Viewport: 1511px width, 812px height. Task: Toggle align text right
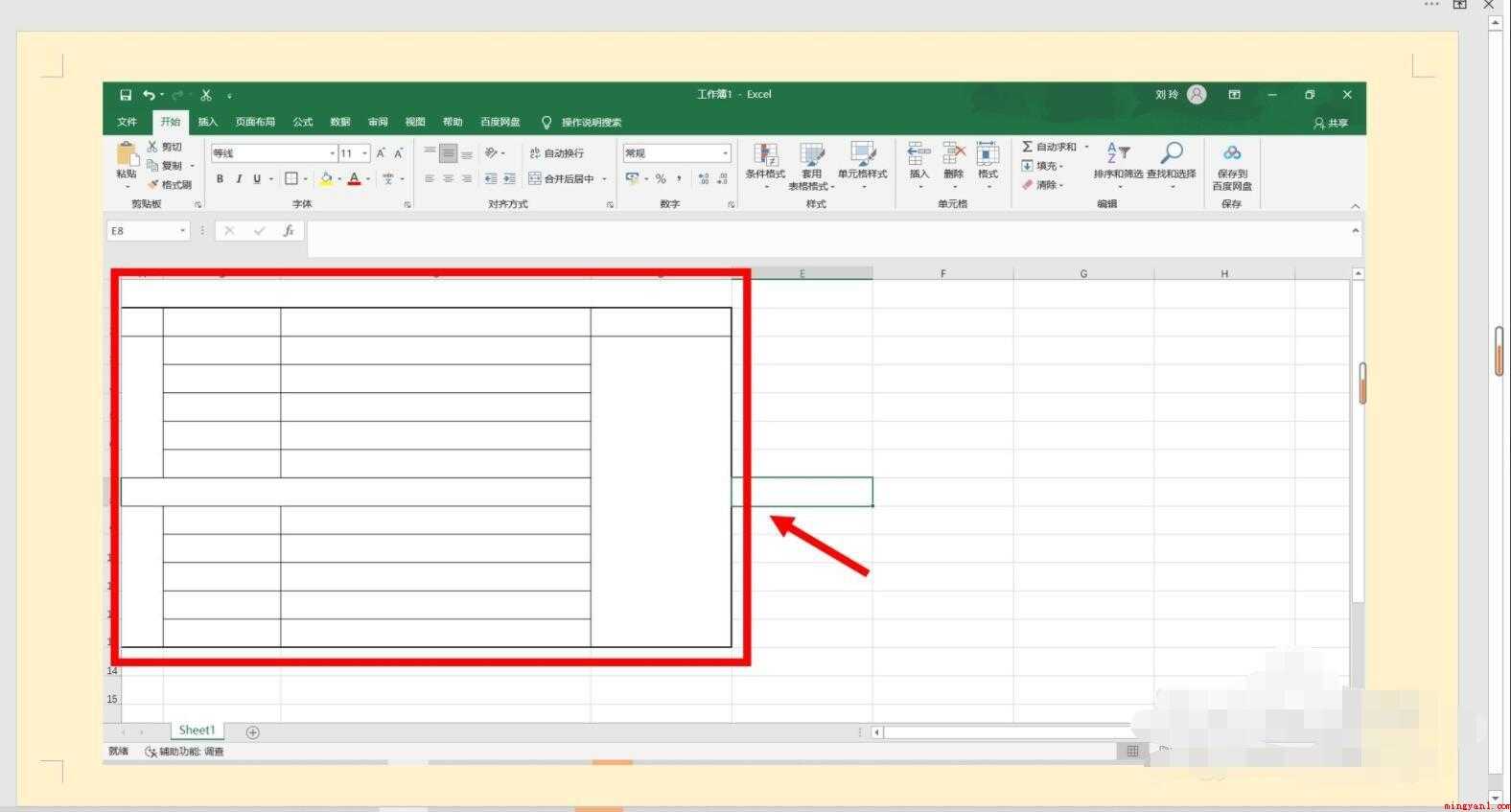(467, 179)
